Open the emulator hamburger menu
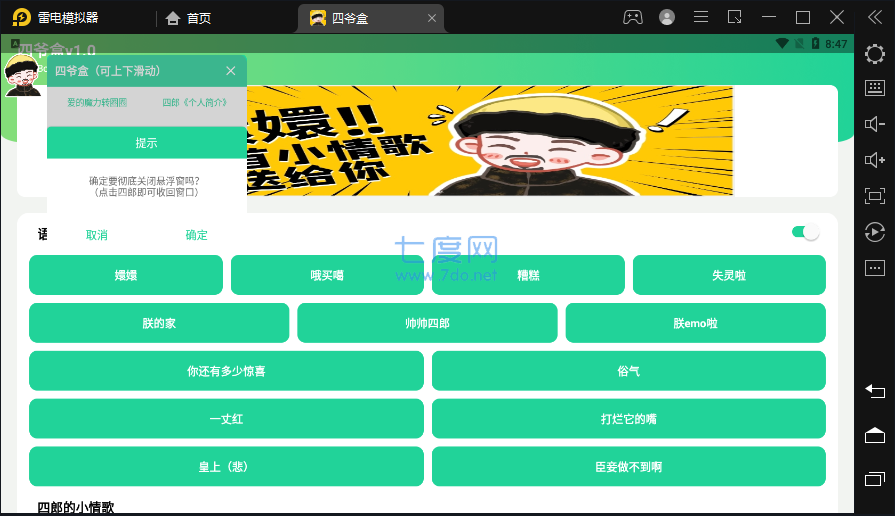This screenshot has width=895, height=516. 701,17
